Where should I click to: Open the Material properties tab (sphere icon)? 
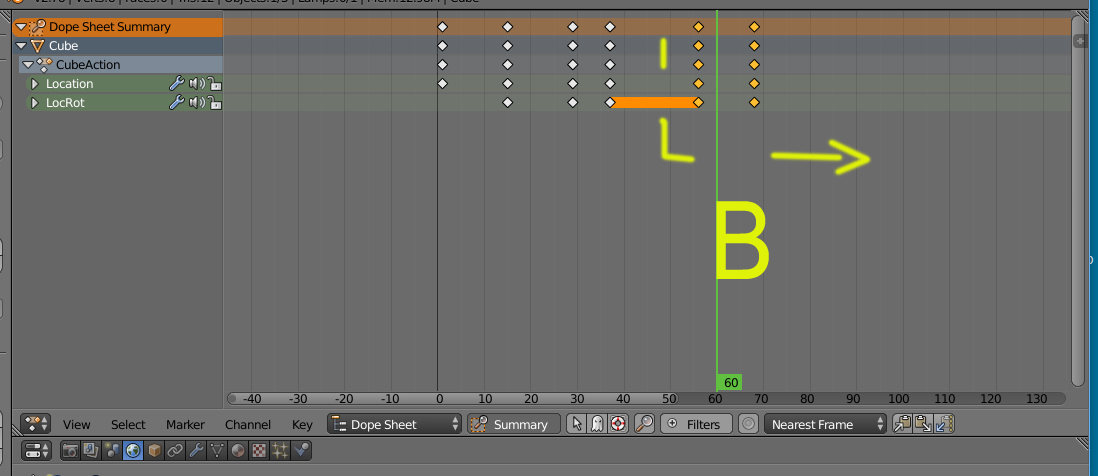click(x=238, y=450)
